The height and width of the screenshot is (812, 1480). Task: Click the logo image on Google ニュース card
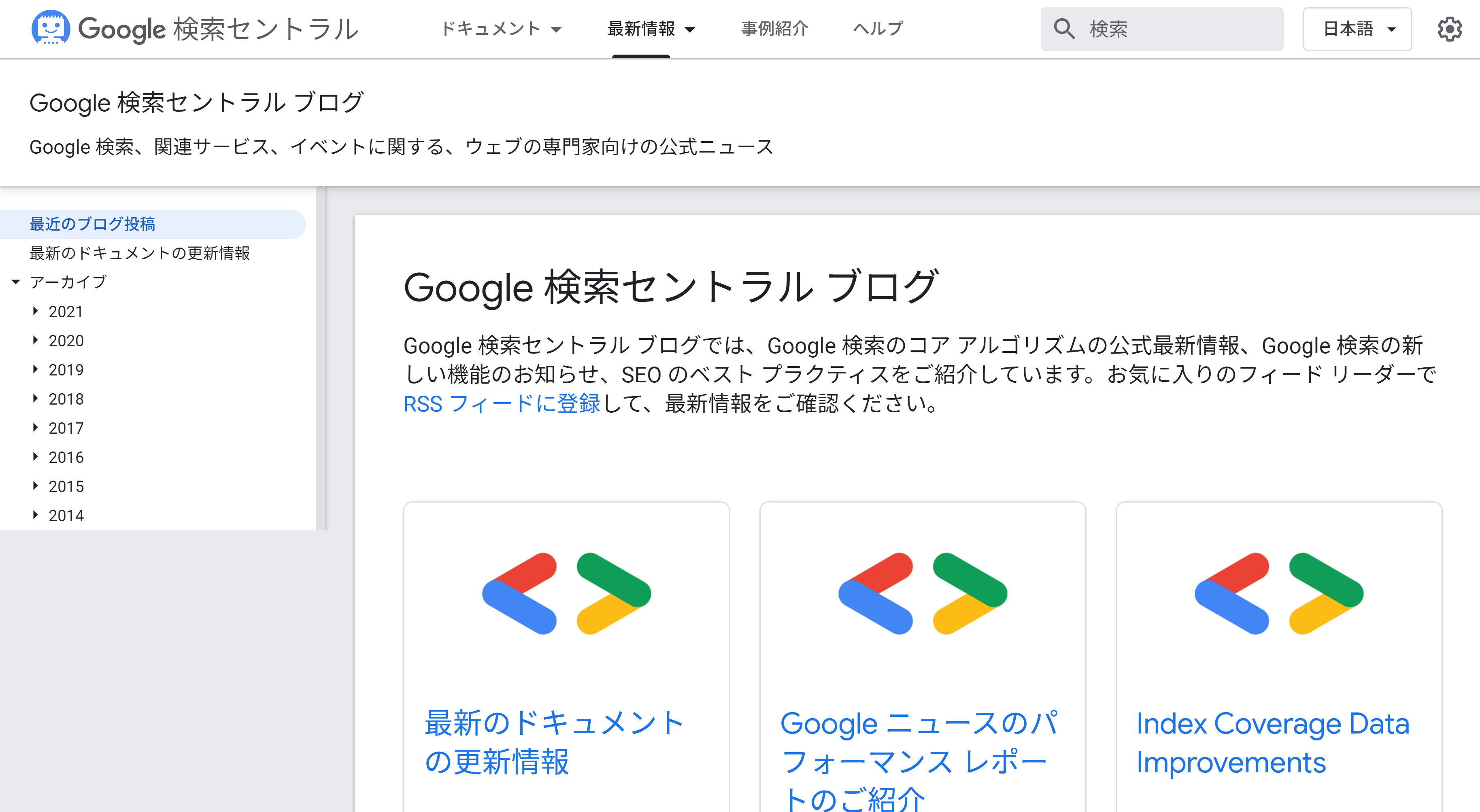pos(923,593)
